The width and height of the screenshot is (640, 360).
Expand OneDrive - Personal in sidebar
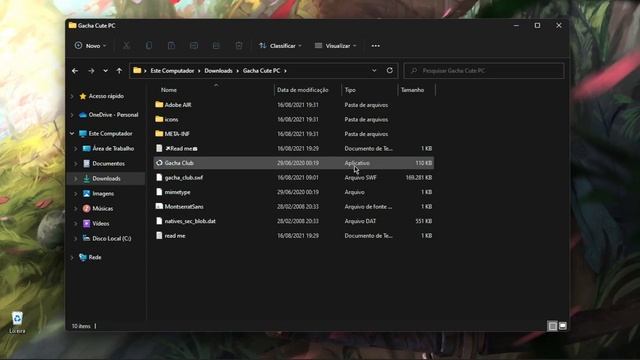pyautogui.click(x=72, y=115)
